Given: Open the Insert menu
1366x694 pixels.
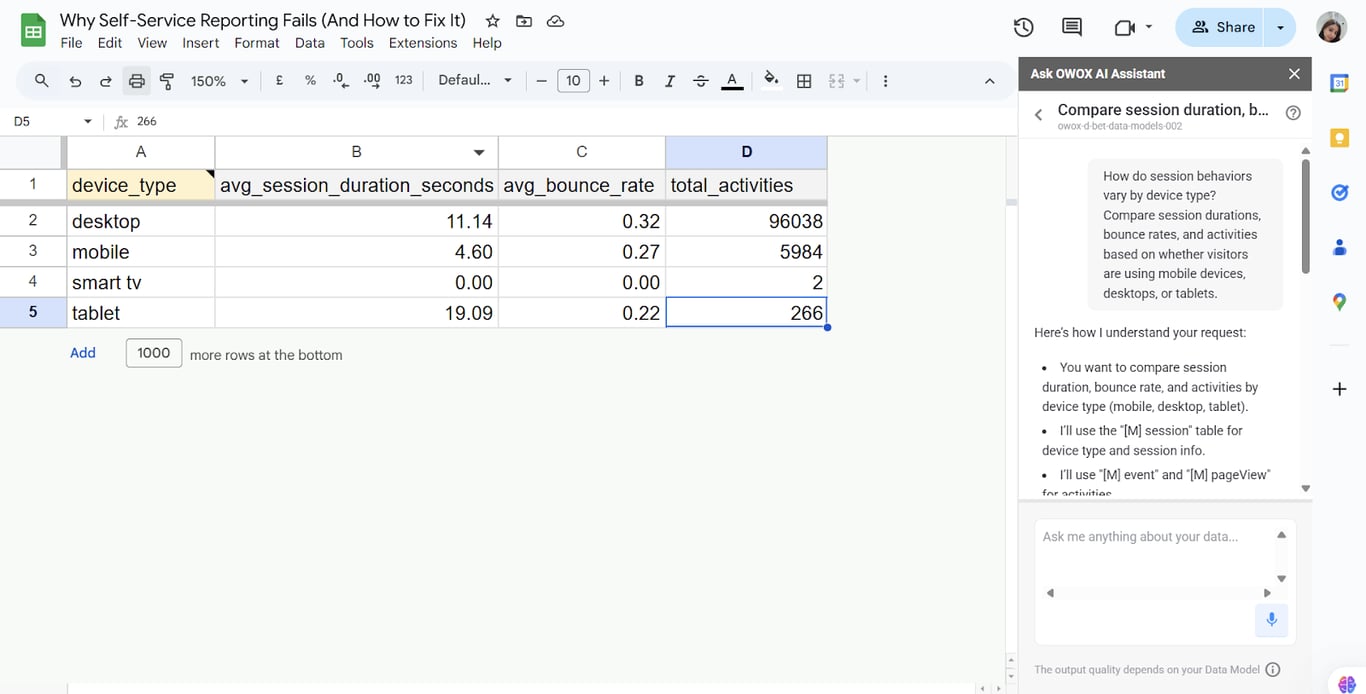Looking at the screenshot, I should coord(201,43).
